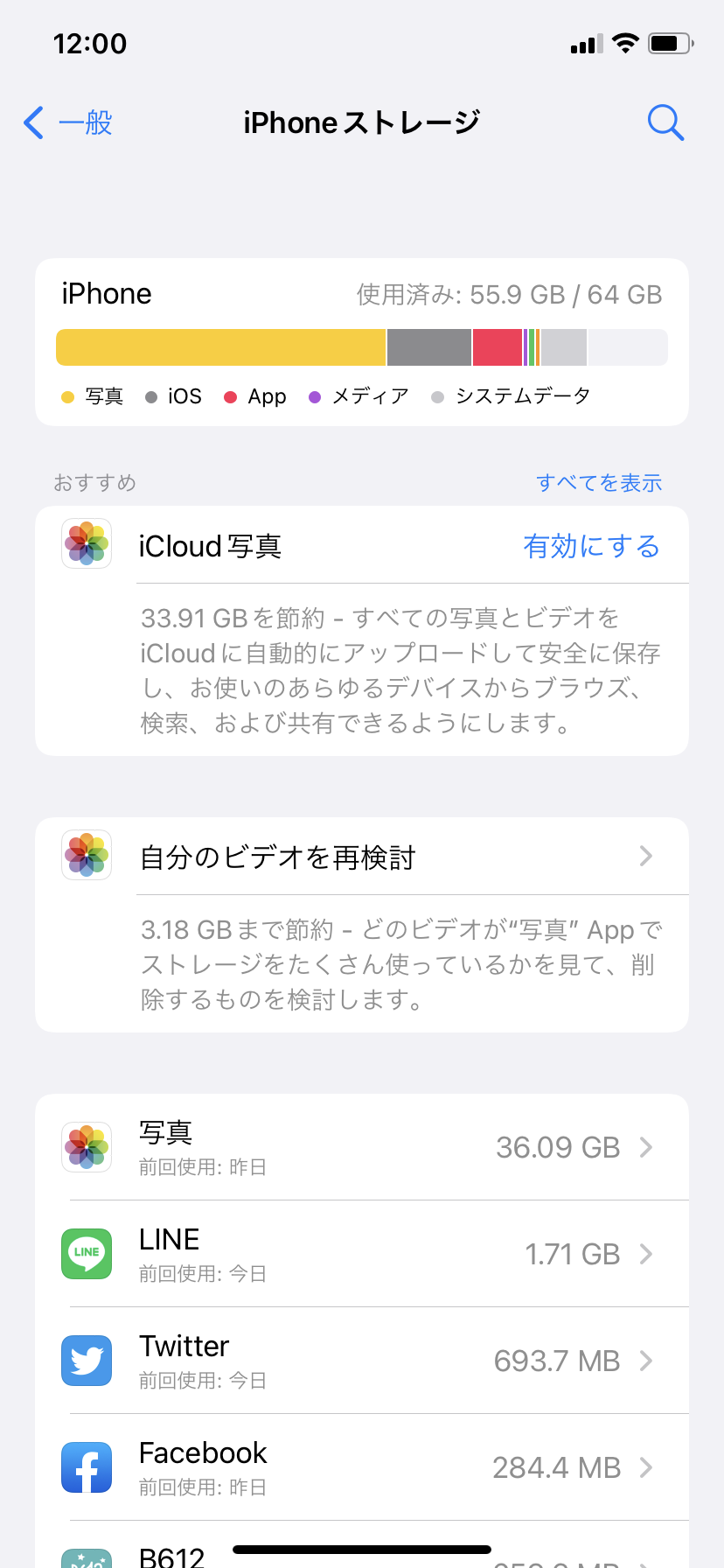
Task: Tap the Wi-Fi status icon
Action: (625, 43)
